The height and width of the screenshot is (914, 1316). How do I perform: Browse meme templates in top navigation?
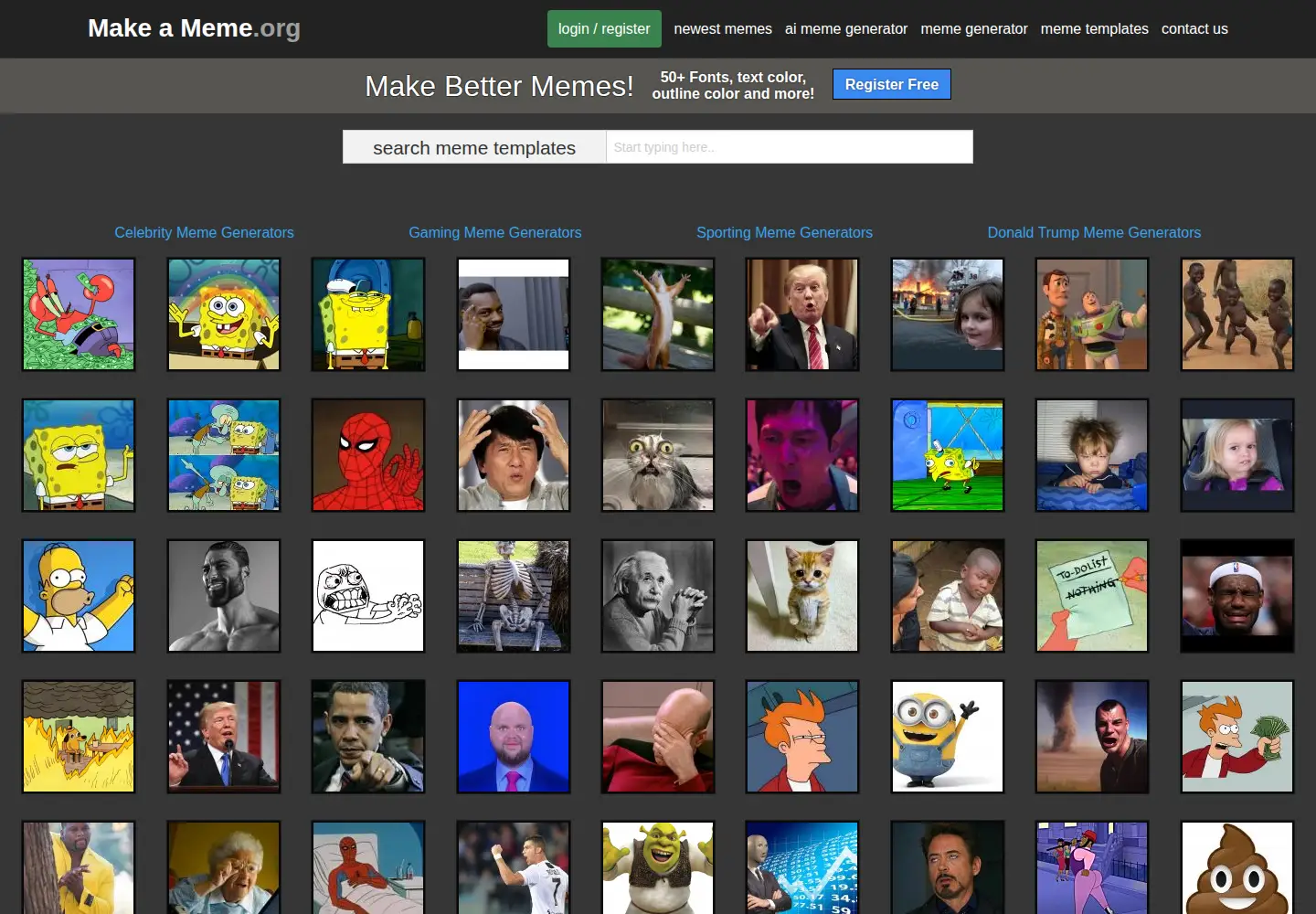[1095, 29]
